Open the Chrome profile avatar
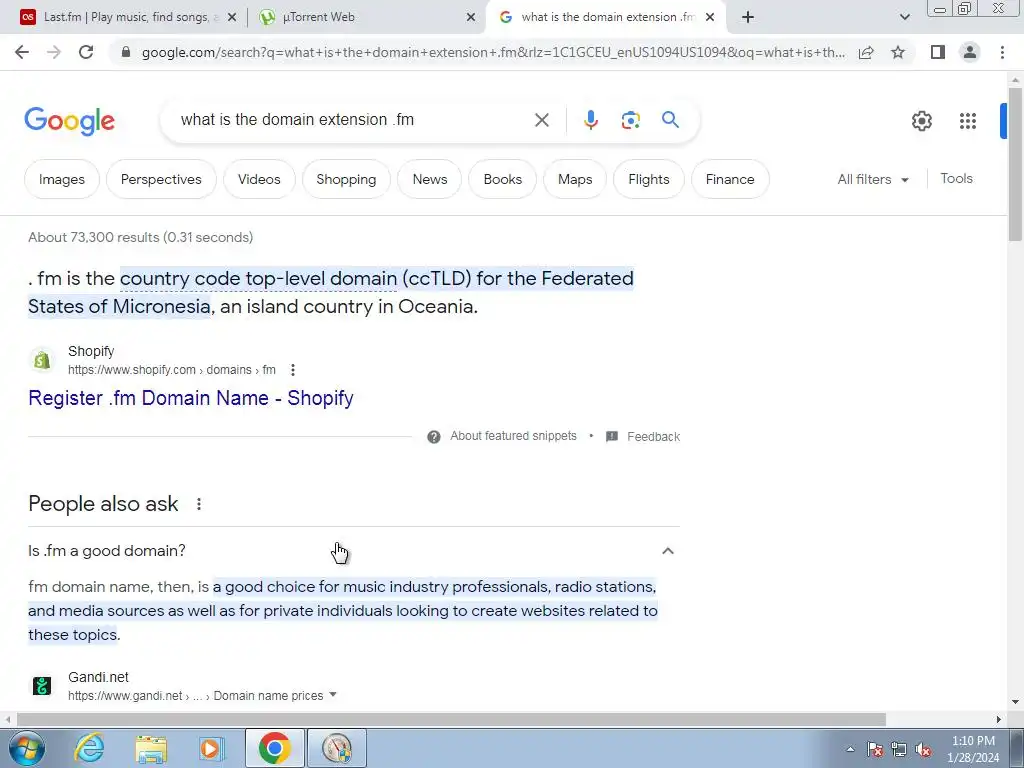This screenshot has width=1024, height=768. pyautogui.click(x=970, y=52)
